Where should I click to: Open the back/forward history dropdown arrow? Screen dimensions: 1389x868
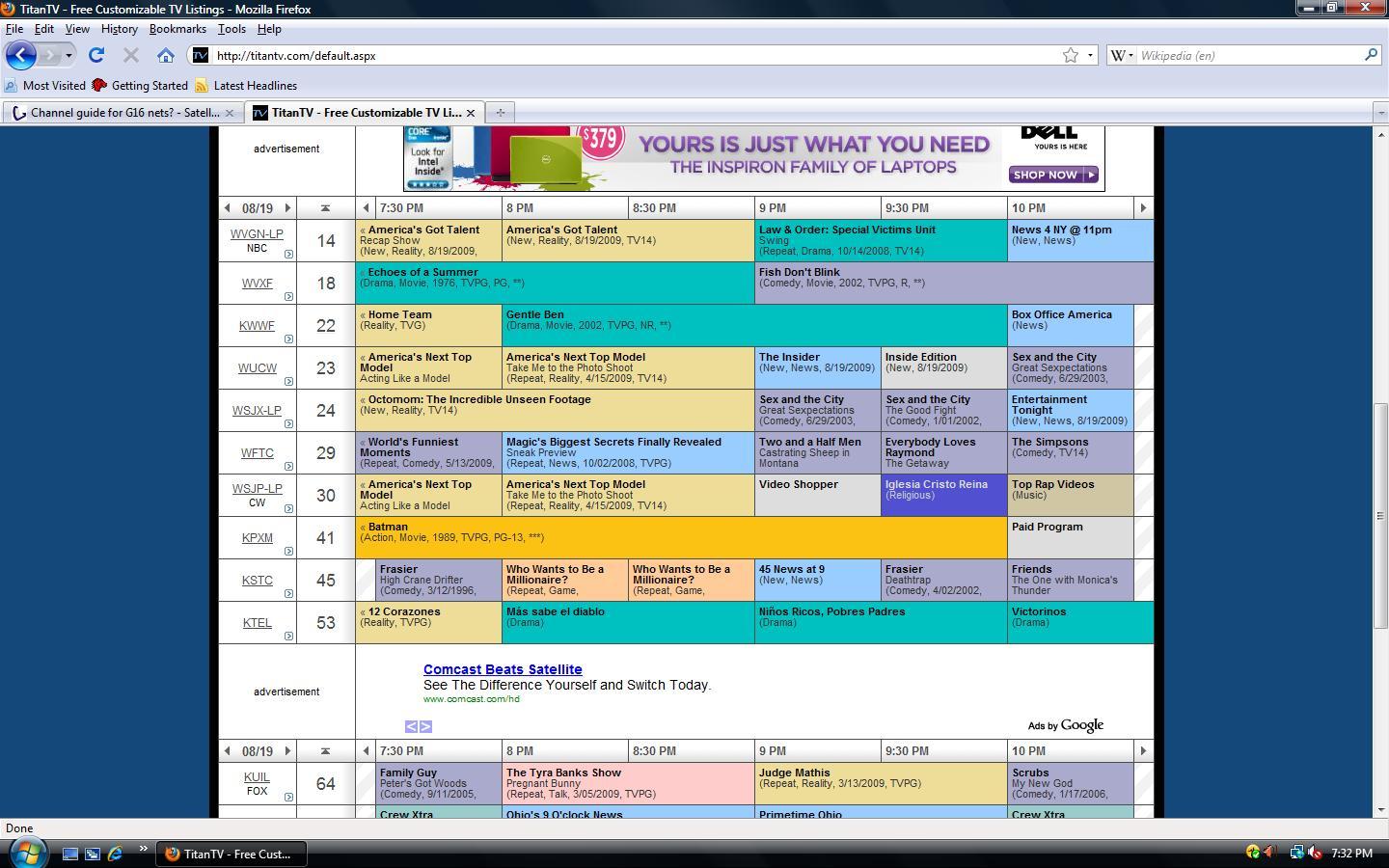pyautogui.click(x=68, y=55)
